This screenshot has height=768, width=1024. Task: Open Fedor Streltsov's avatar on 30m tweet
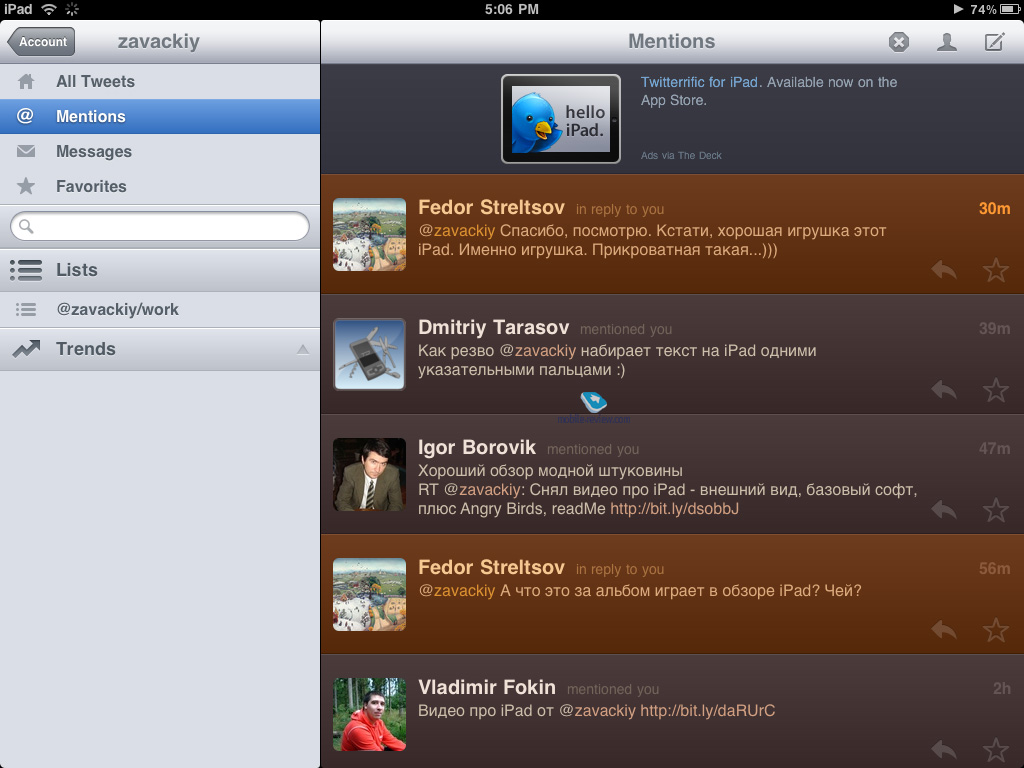coord(370,234)
